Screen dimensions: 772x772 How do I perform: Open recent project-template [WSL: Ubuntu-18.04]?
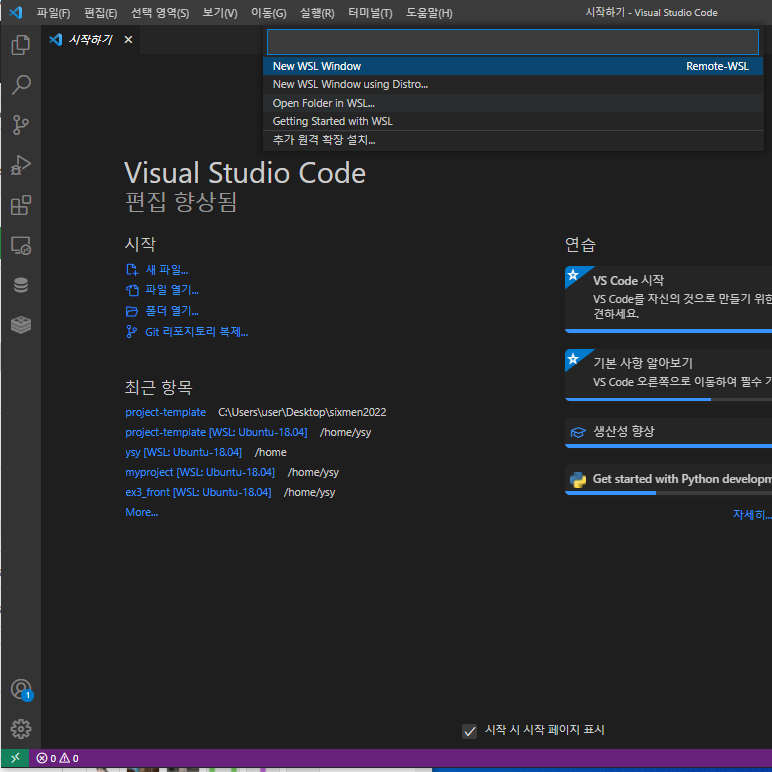[x=216, y=432]
